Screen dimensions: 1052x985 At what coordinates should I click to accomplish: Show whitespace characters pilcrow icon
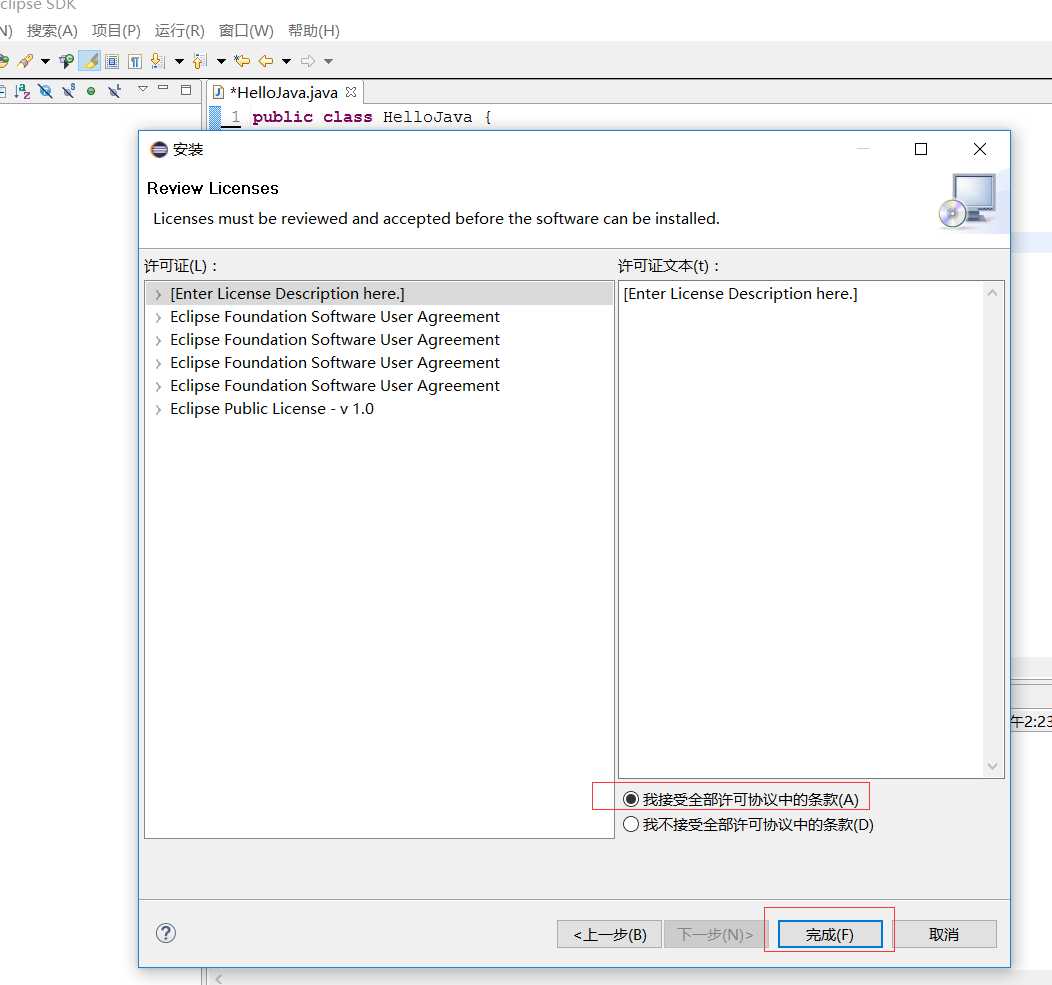[x=135, y=62]
